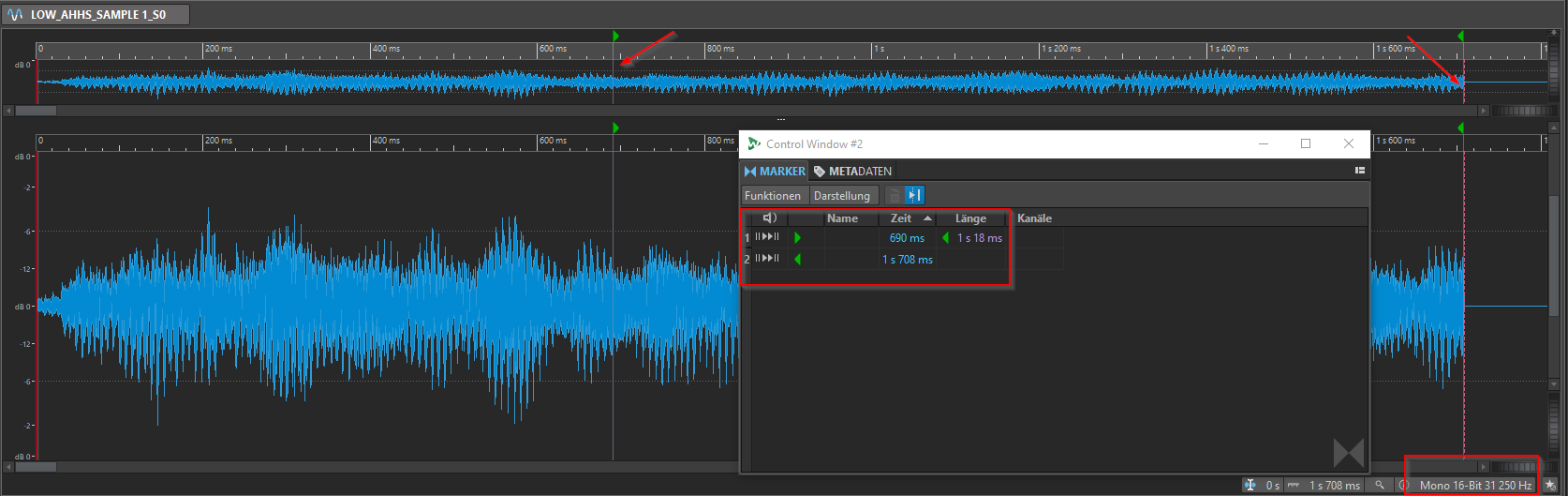
Task: Toggle the blue marker playhead button
Action: [x=915, y=195]
